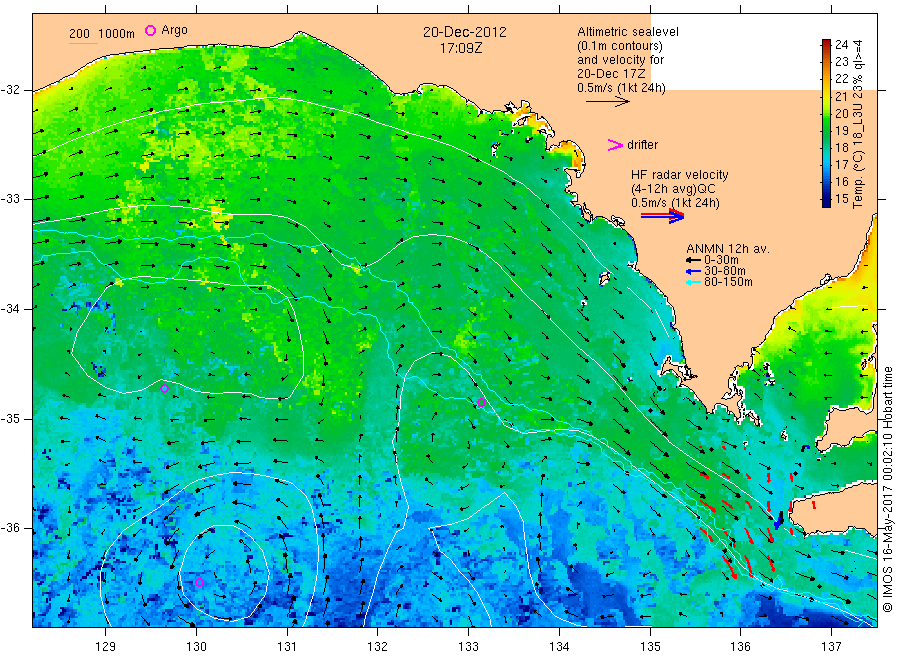Click the blue ANMN mooring arrow near Kangaroo Island

778,520
